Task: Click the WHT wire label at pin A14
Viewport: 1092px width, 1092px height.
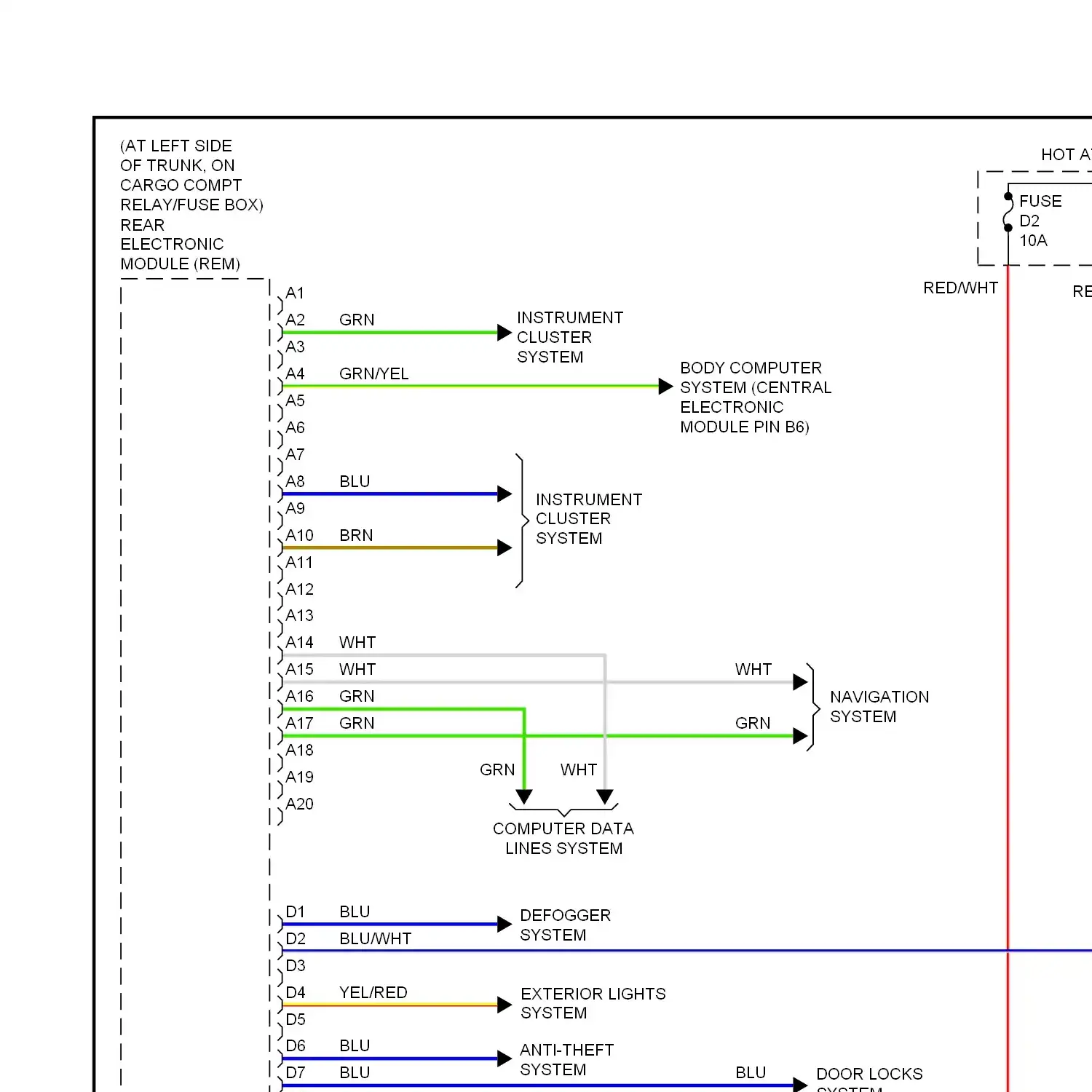Action: (357, 643)
